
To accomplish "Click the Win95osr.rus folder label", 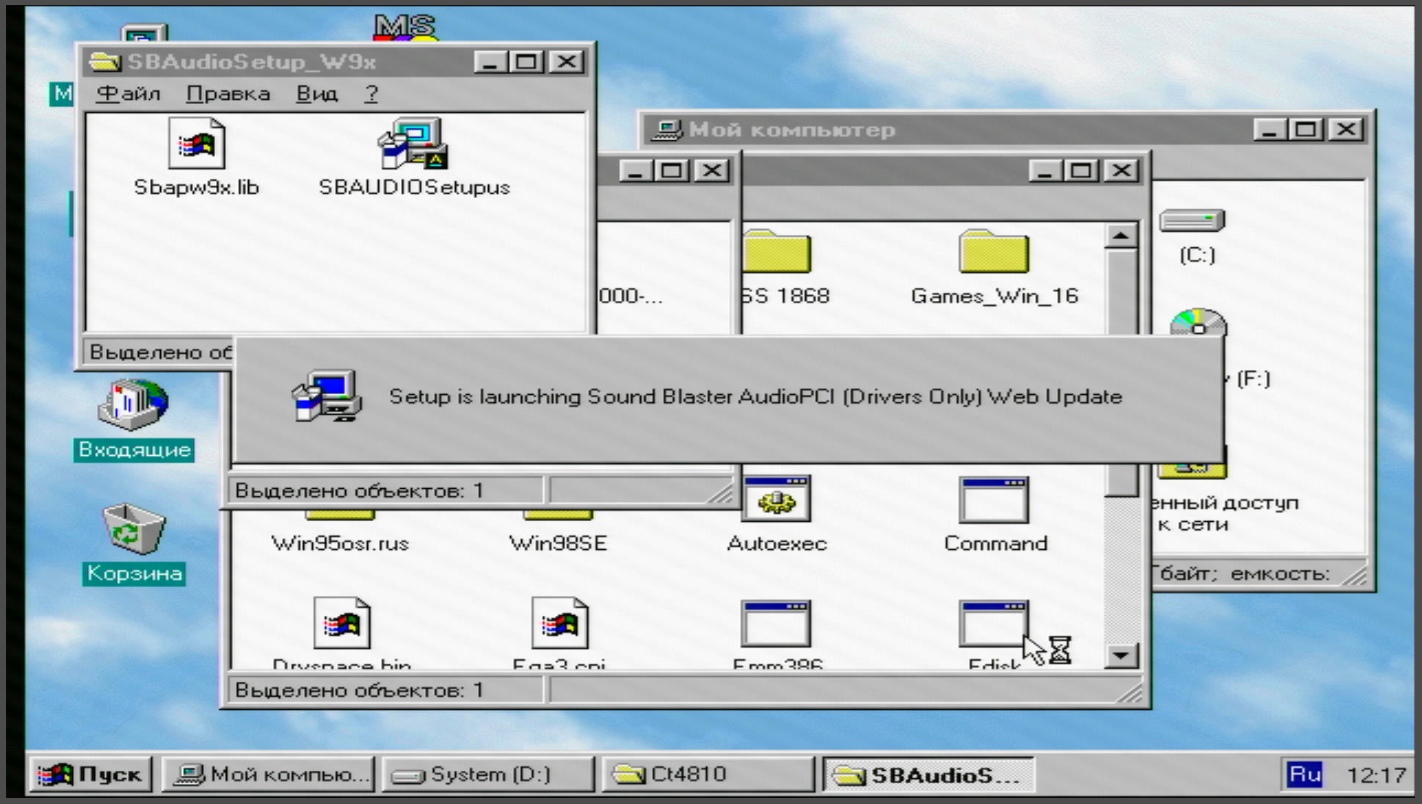I will [340, 544].
